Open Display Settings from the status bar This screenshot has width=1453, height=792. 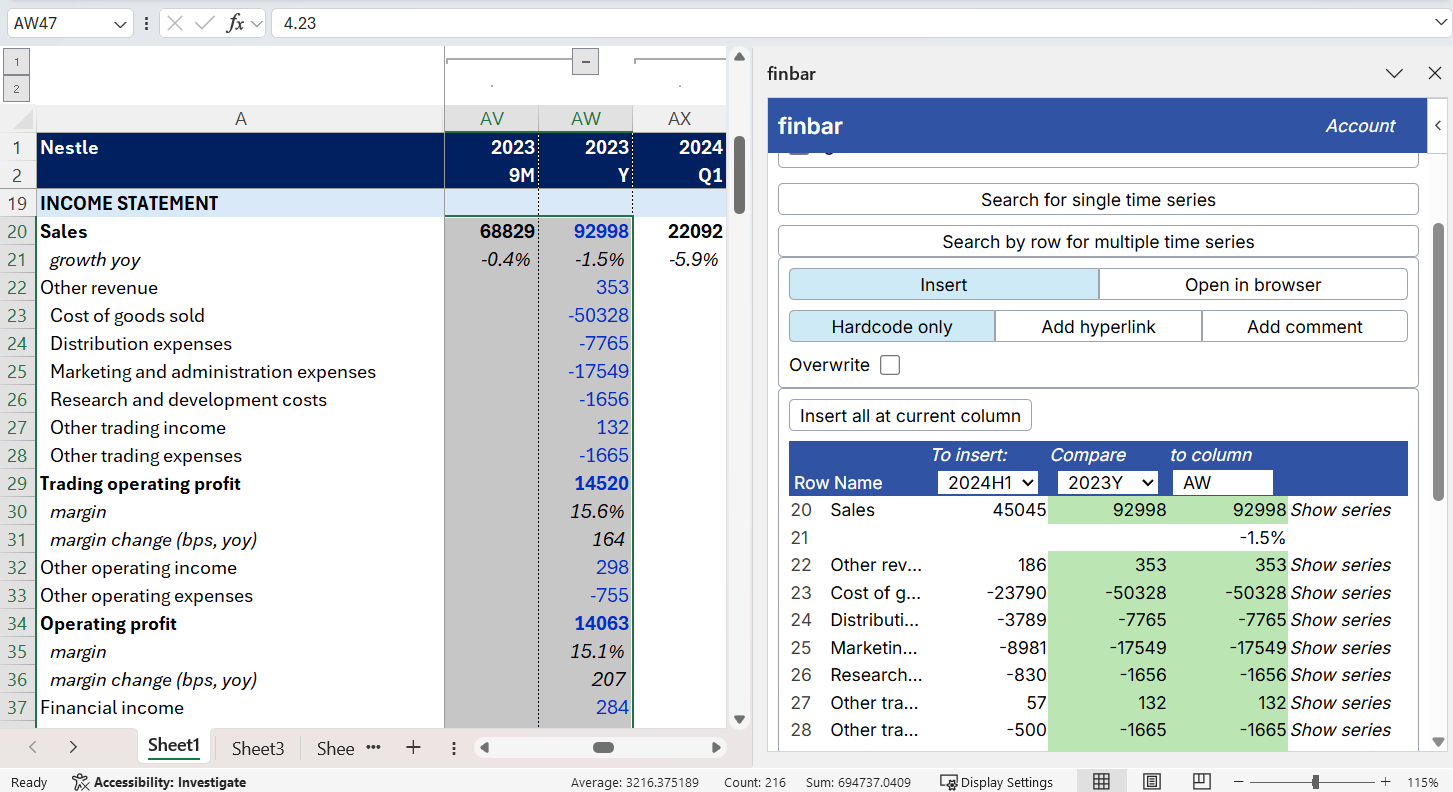pos(997,781)
